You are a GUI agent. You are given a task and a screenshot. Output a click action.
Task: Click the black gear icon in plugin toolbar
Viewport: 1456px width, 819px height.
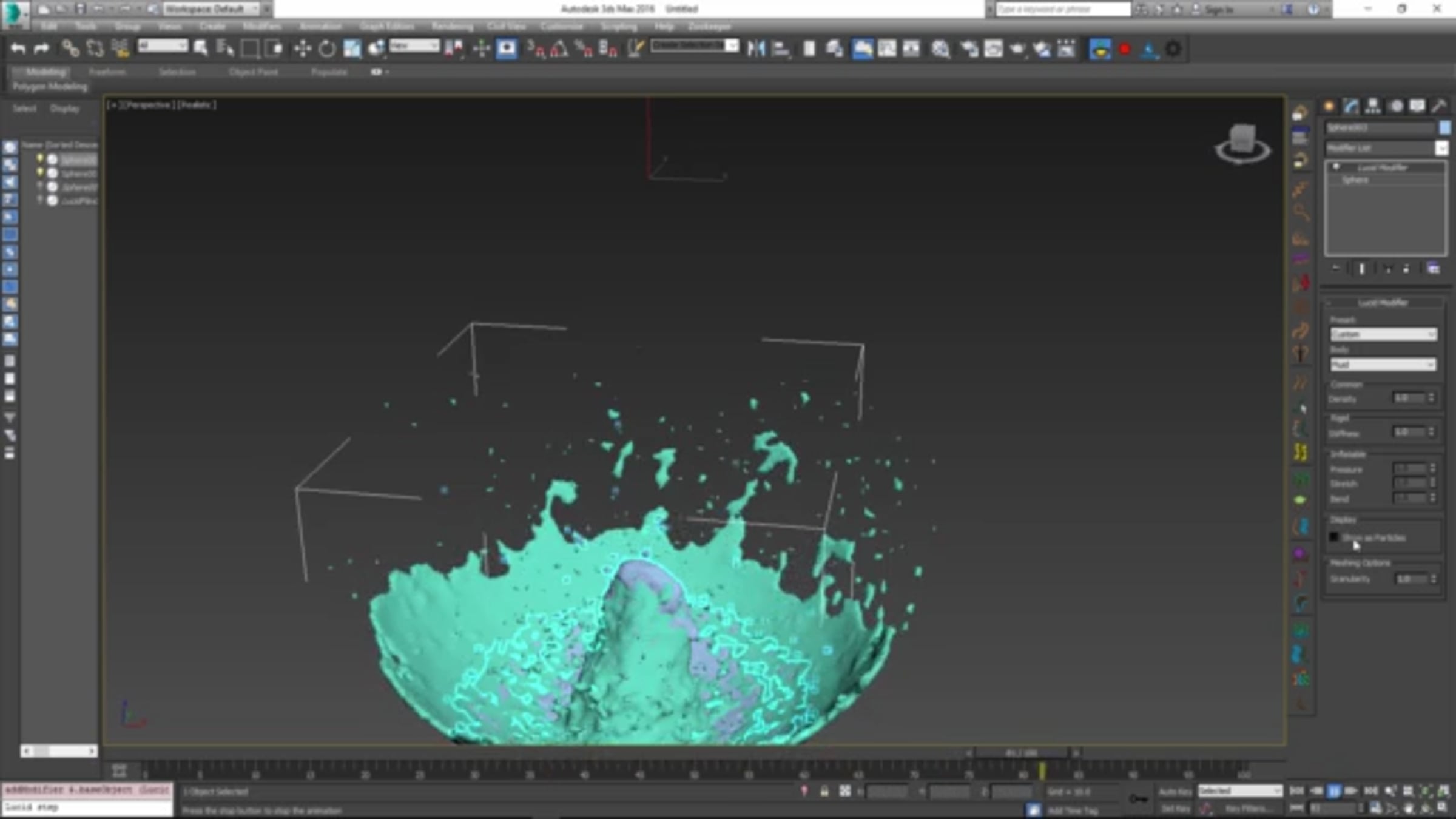tap(1173, 49)
